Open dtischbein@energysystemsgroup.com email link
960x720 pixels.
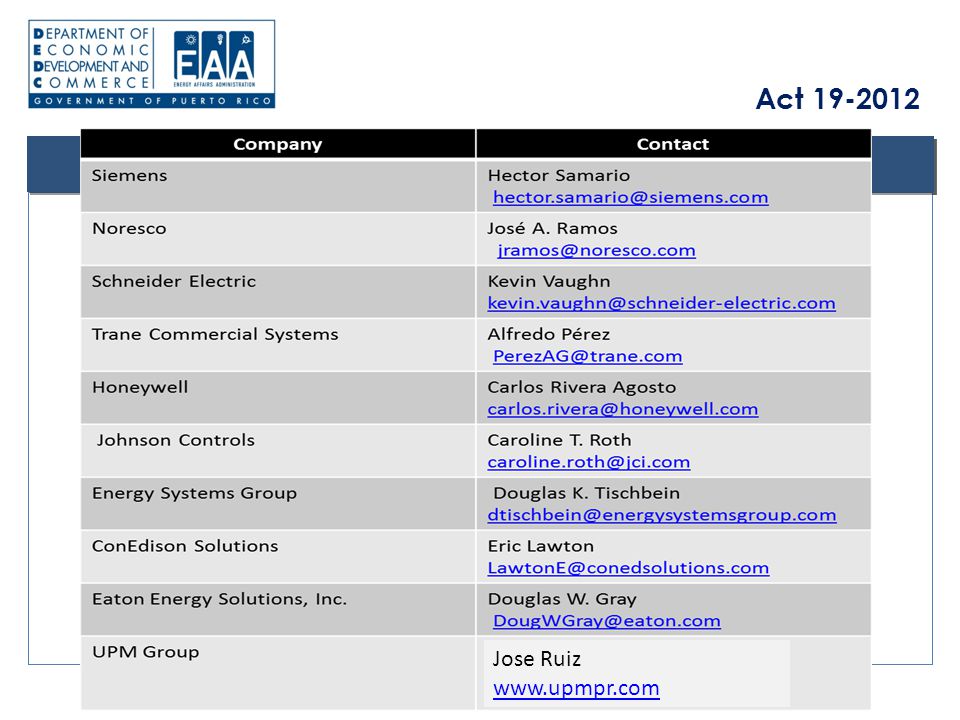662,515
